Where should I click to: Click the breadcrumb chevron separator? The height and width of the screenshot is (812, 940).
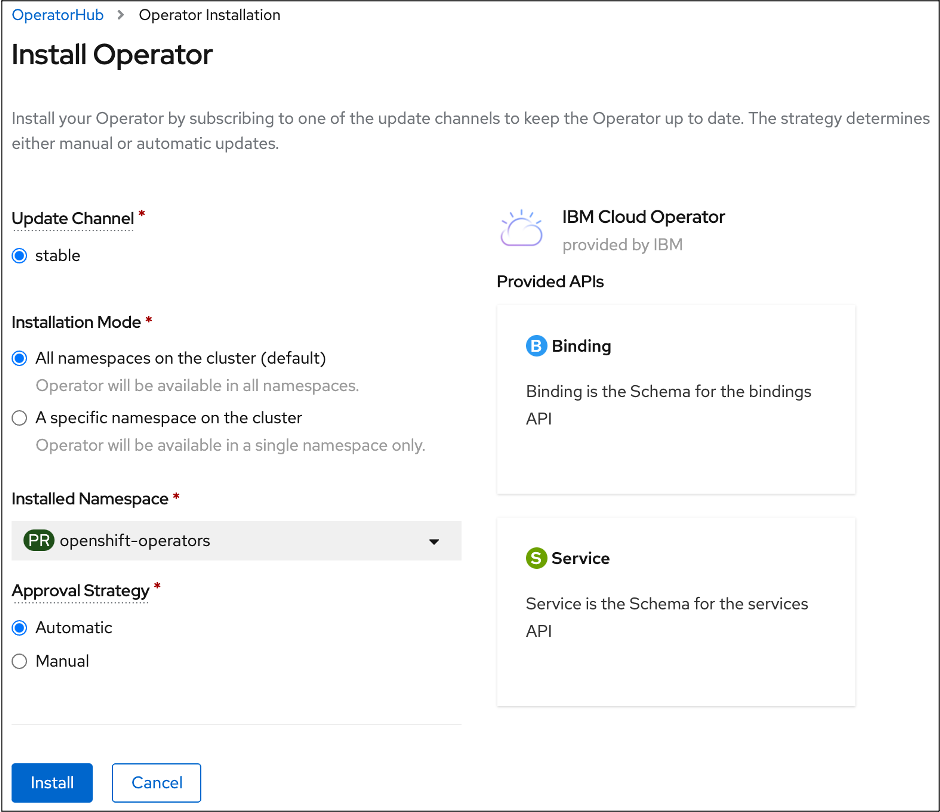[121, 15]
